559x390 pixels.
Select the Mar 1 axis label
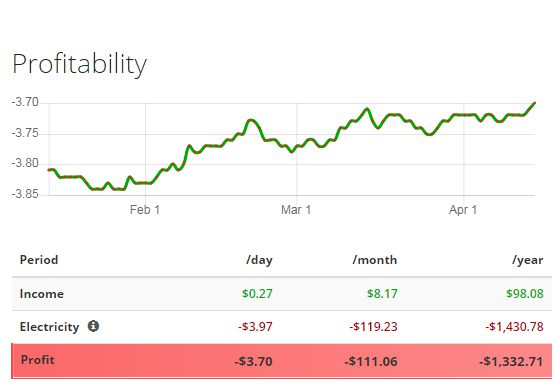(296, 210)
